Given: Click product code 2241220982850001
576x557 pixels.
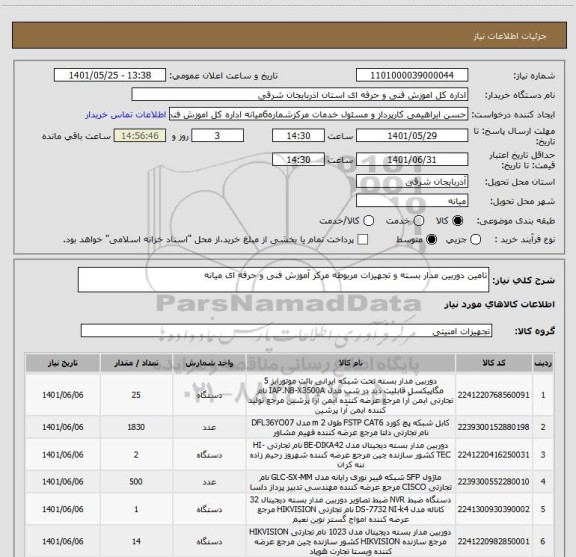Looking at the screenshot, I should click(x=494, y=542).
